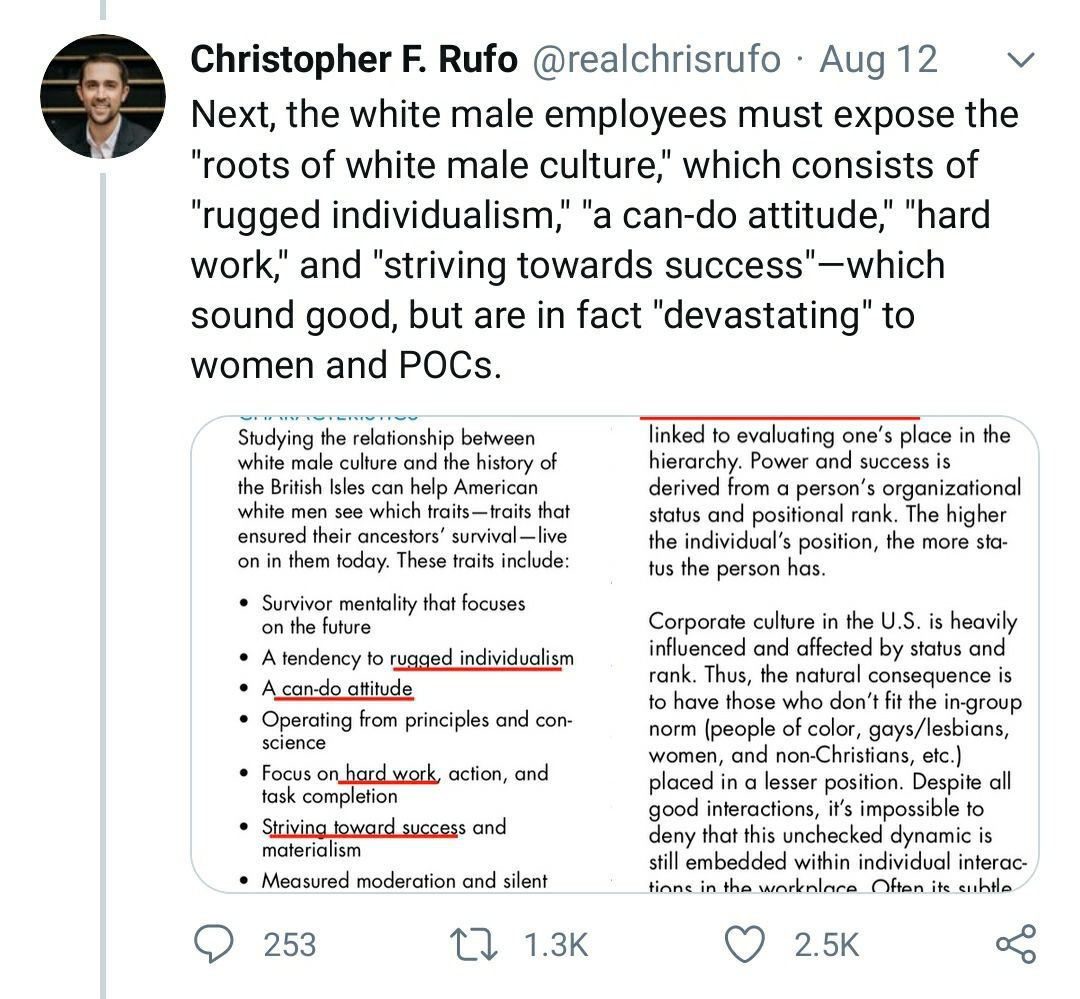Screen dimensions: 1080x999
Task: View the 253 replies count
Action: [x=290, y=944]
